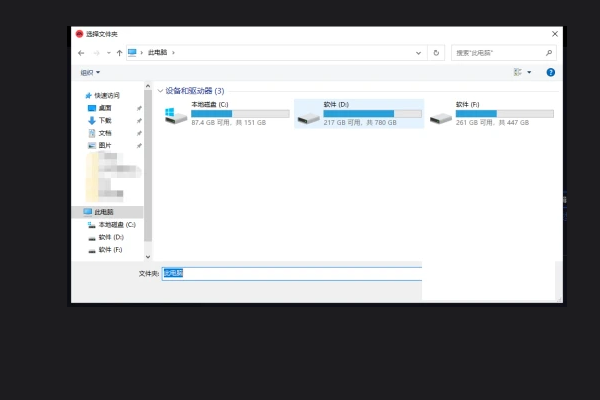Image resolution: width=600 pixels, height=400 pixels.
Task: Click pin icon next to 文档
Action: tap(139, 133)
